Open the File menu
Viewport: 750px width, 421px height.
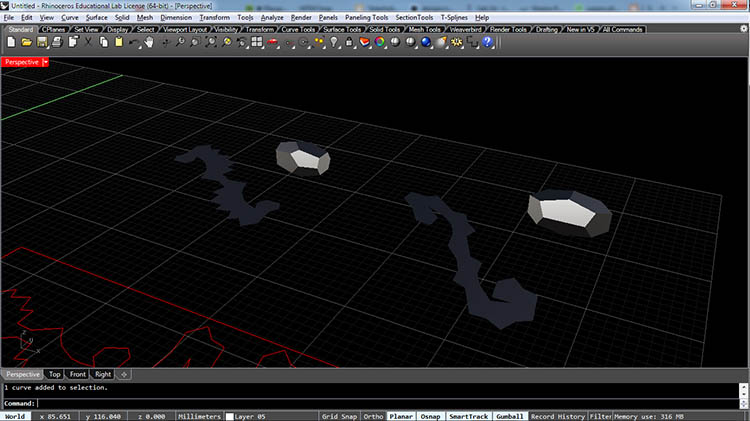pos(9,18)
